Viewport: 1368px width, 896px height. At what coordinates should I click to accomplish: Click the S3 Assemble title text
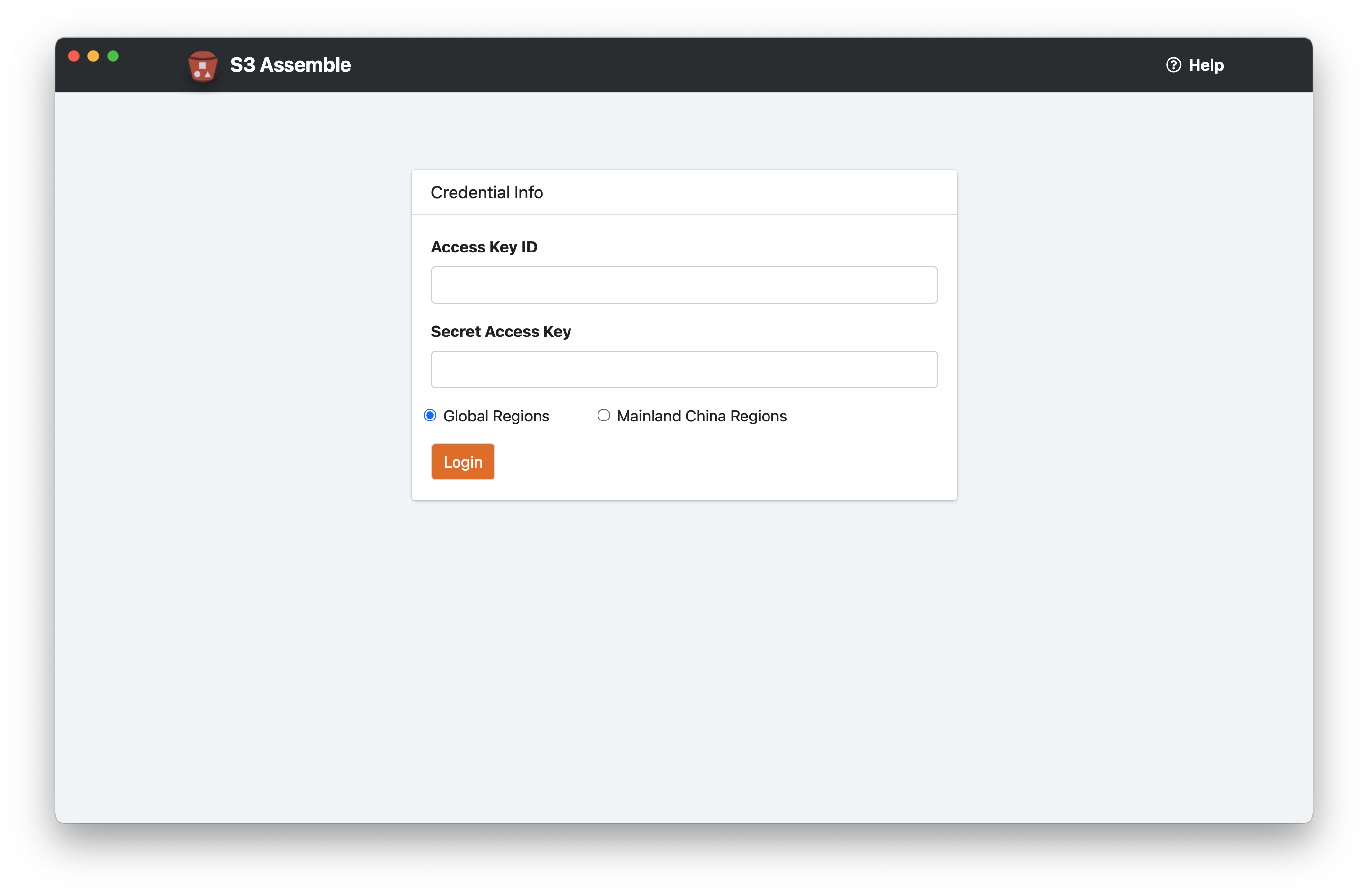click(290, 65)
